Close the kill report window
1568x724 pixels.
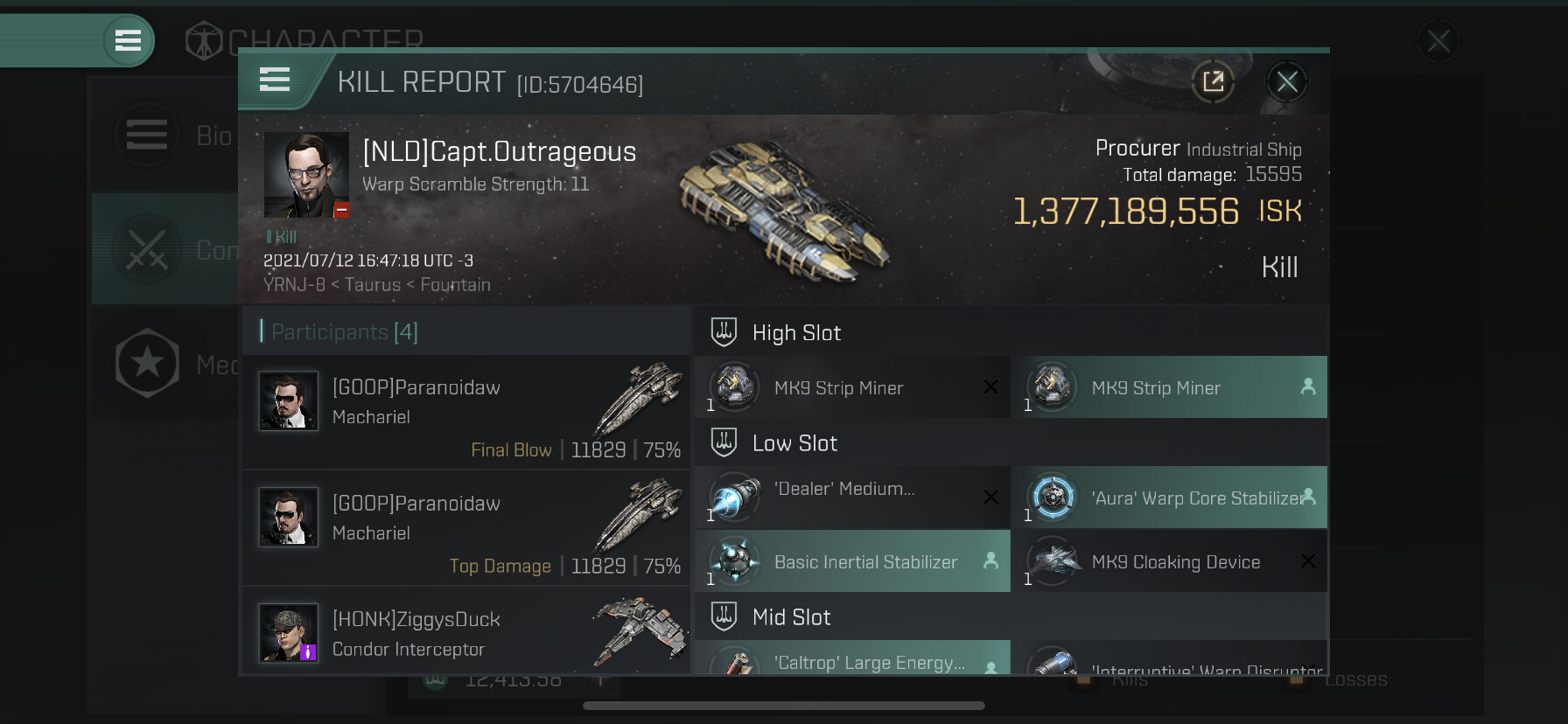(x=1286, y=82)
